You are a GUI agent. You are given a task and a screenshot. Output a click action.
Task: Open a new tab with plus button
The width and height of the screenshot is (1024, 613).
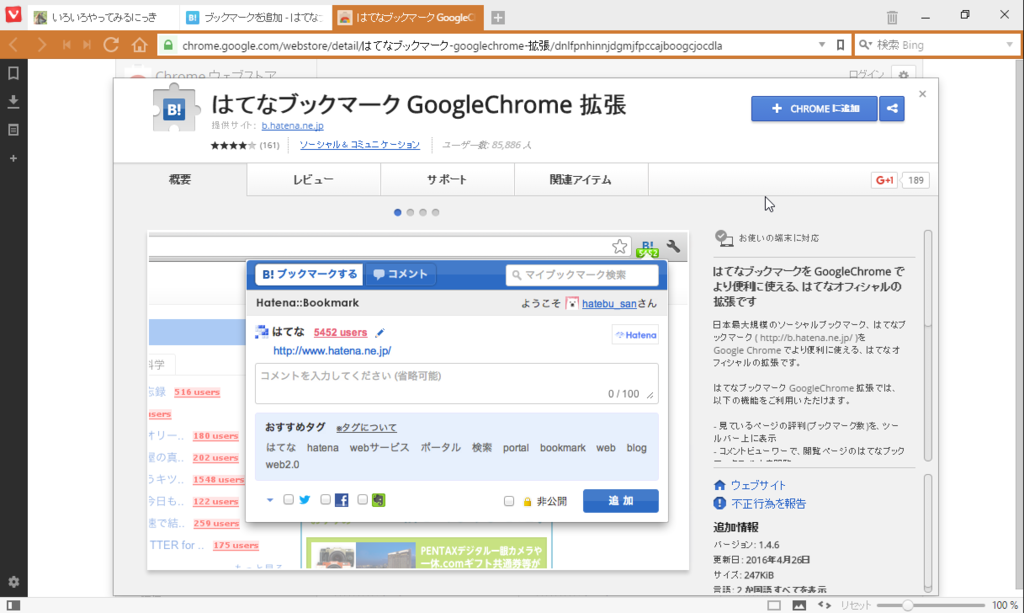click(x=498, y=18)
